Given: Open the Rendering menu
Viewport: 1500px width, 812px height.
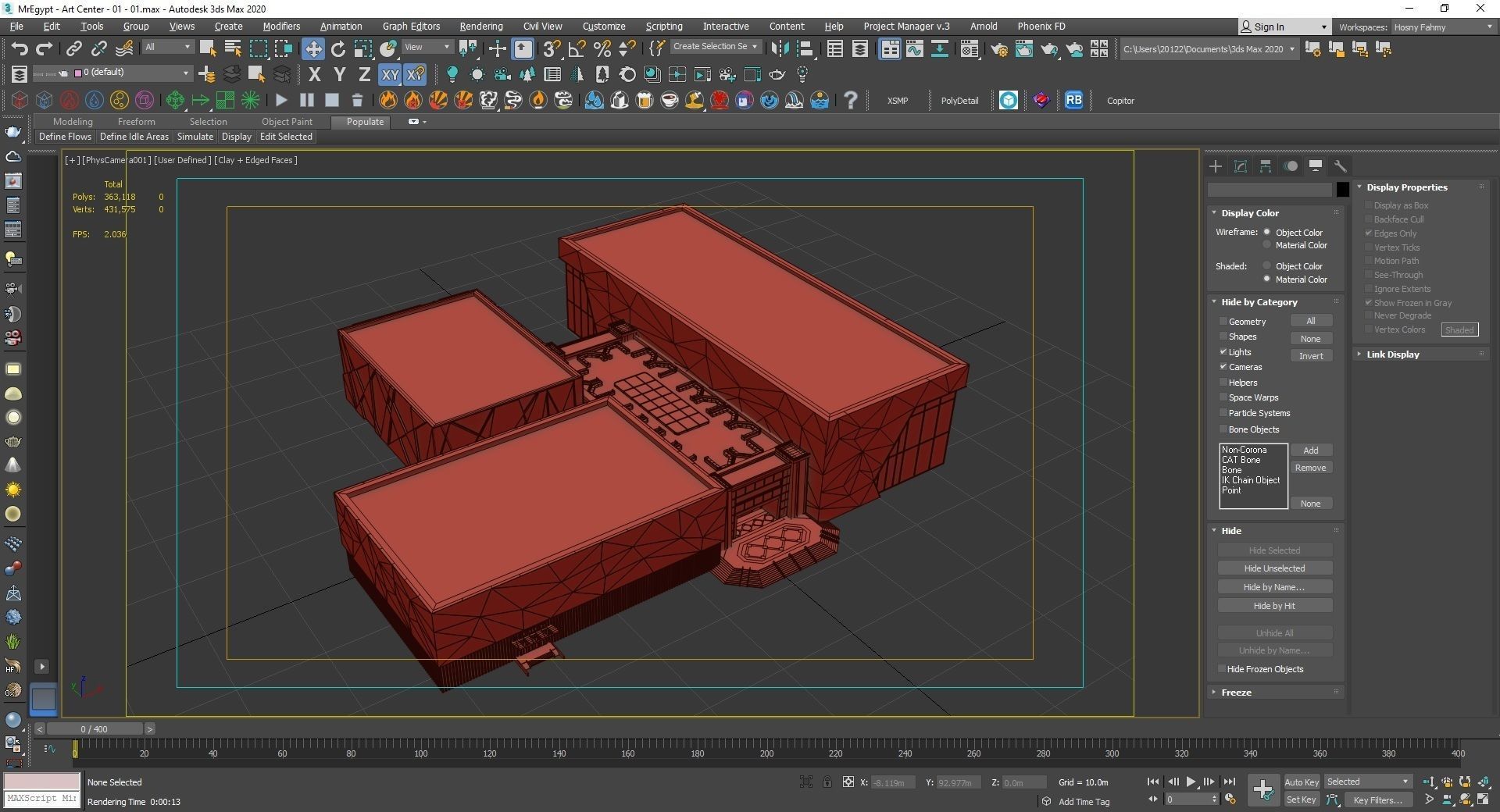Looking at the screenshot, I should (480, 26).
